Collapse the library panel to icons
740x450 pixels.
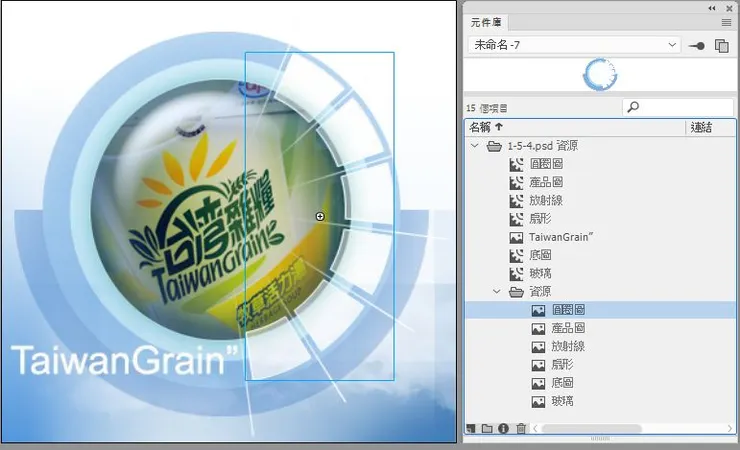pos(712,8)
